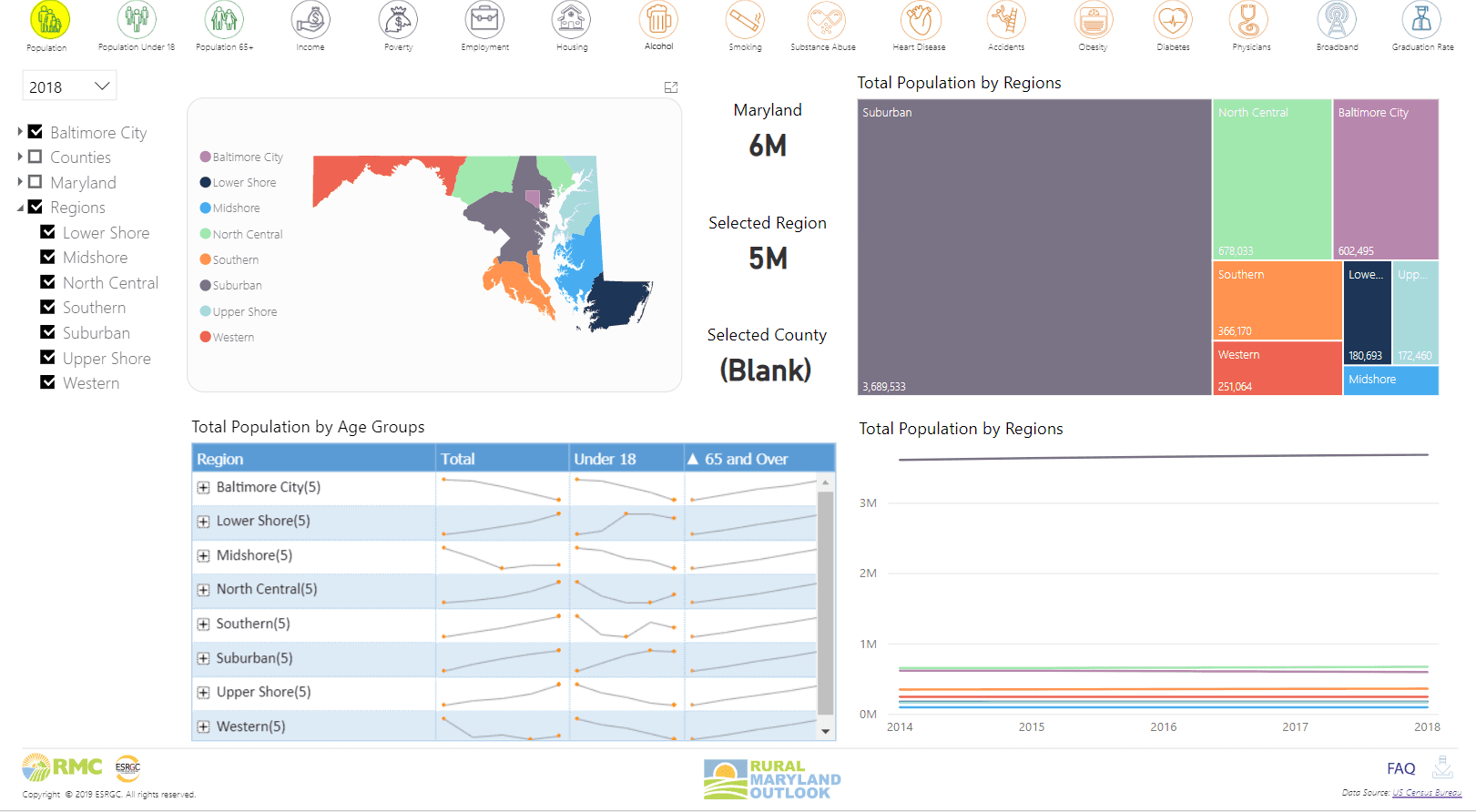This screenshot has height=812, width=1476.
Task: Expand the Lower Shore(5) table row
Action: (203, 522)
